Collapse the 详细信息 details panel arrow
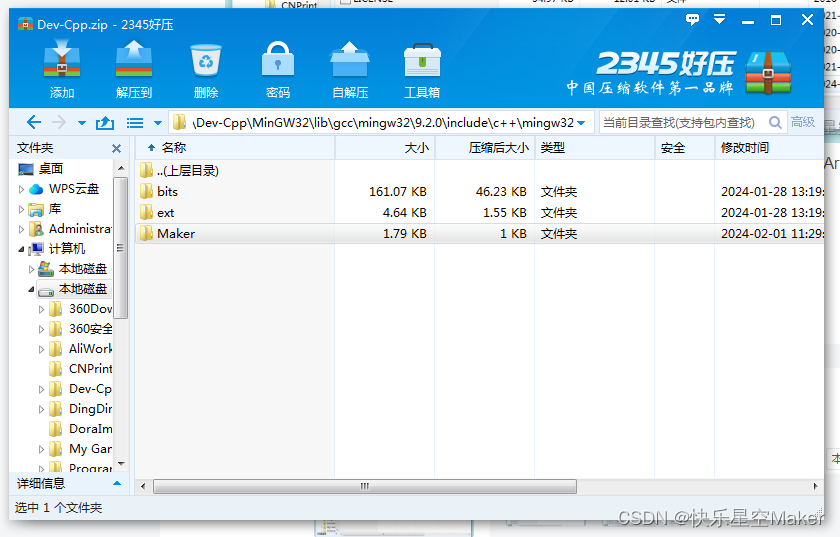840x537 pixels. click(117, 483)
